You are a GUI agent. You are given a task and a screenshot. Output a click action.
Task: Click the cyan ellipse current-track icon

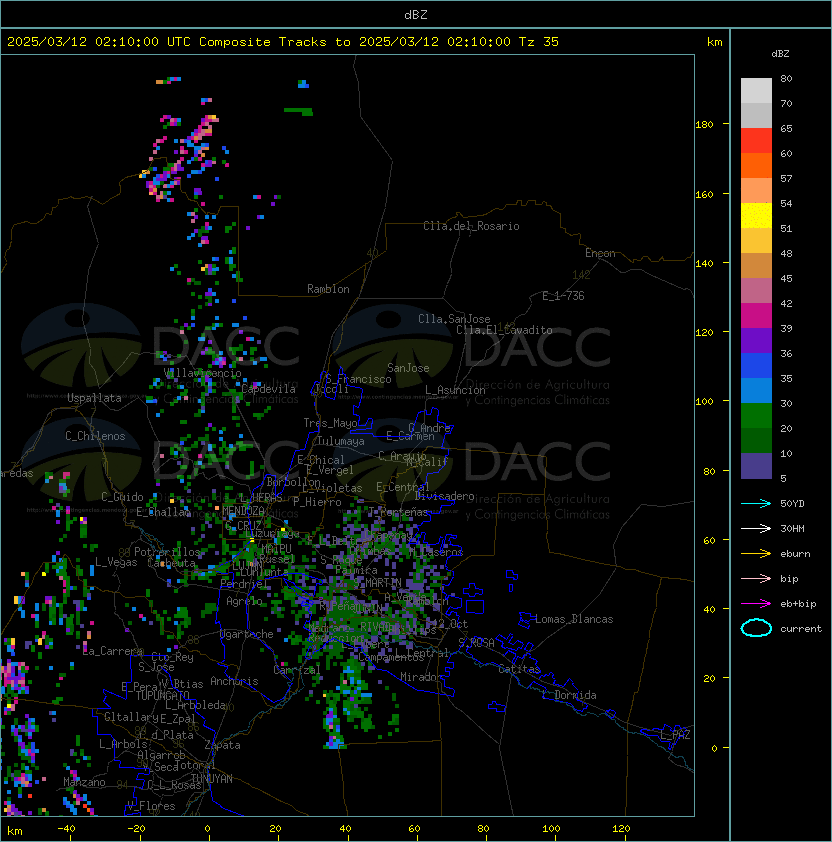[x=756, y=628]
